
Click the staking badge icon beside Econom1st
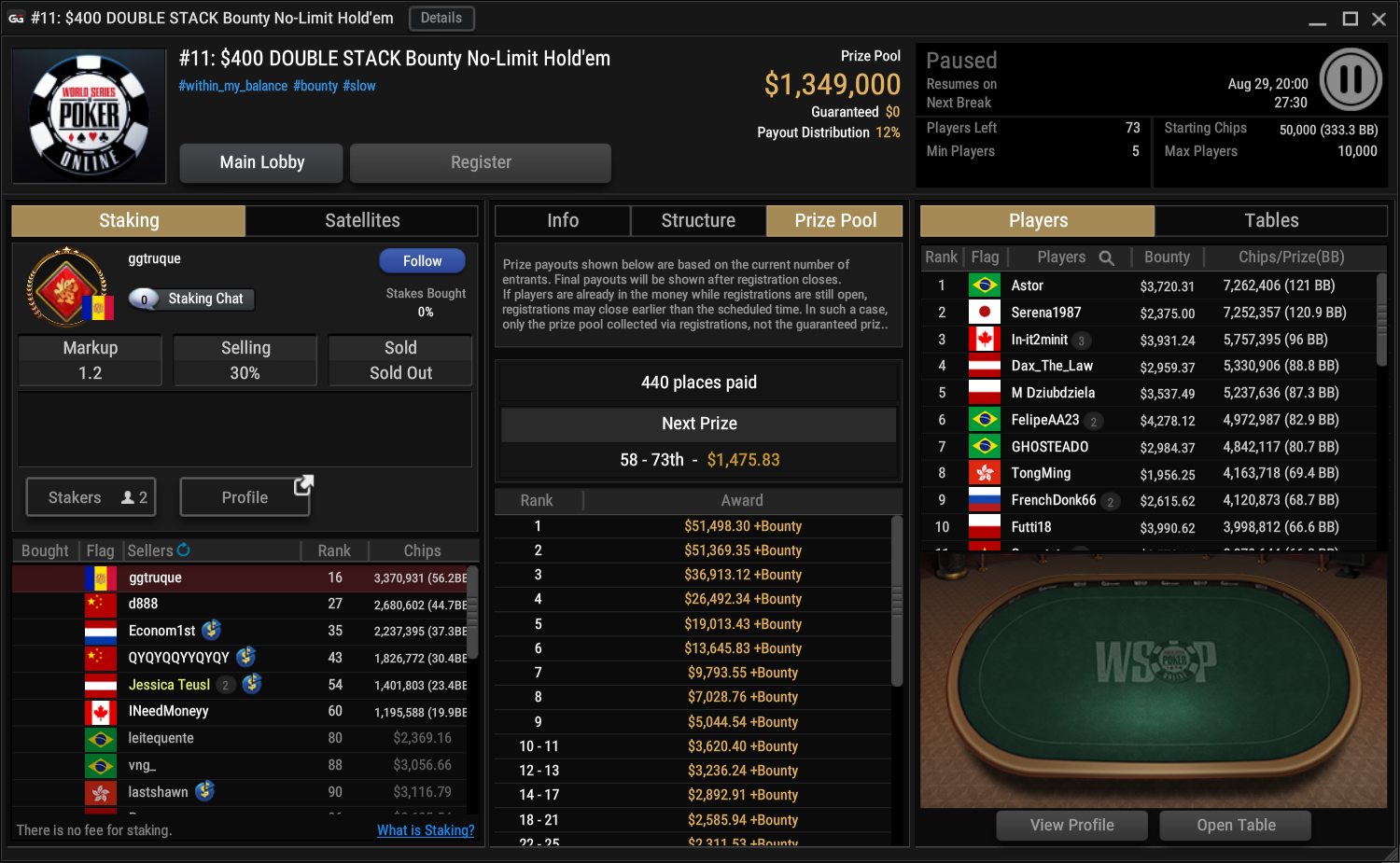tap(212, 630)
